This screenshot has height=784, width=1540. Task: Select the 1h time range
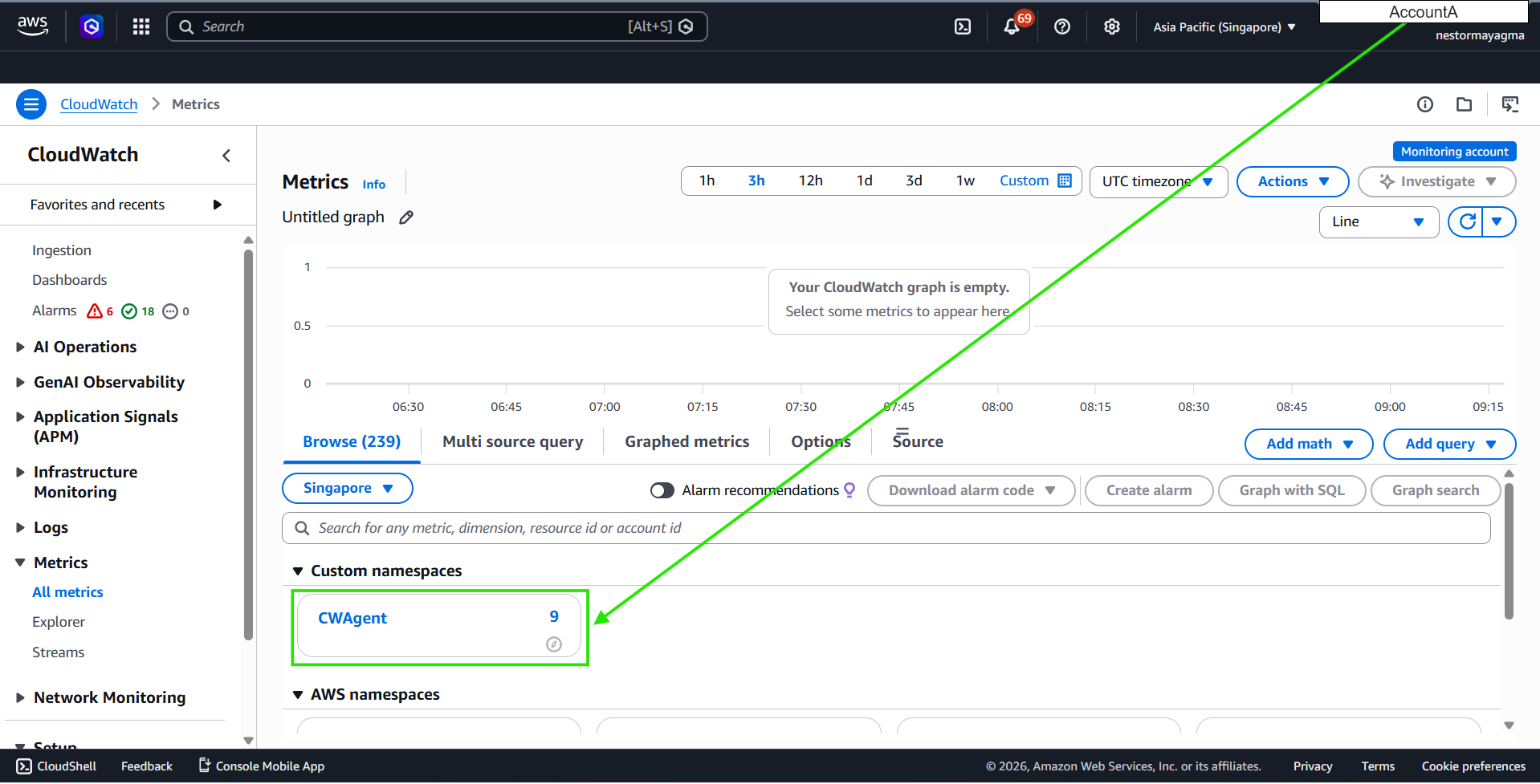[707, 181]
